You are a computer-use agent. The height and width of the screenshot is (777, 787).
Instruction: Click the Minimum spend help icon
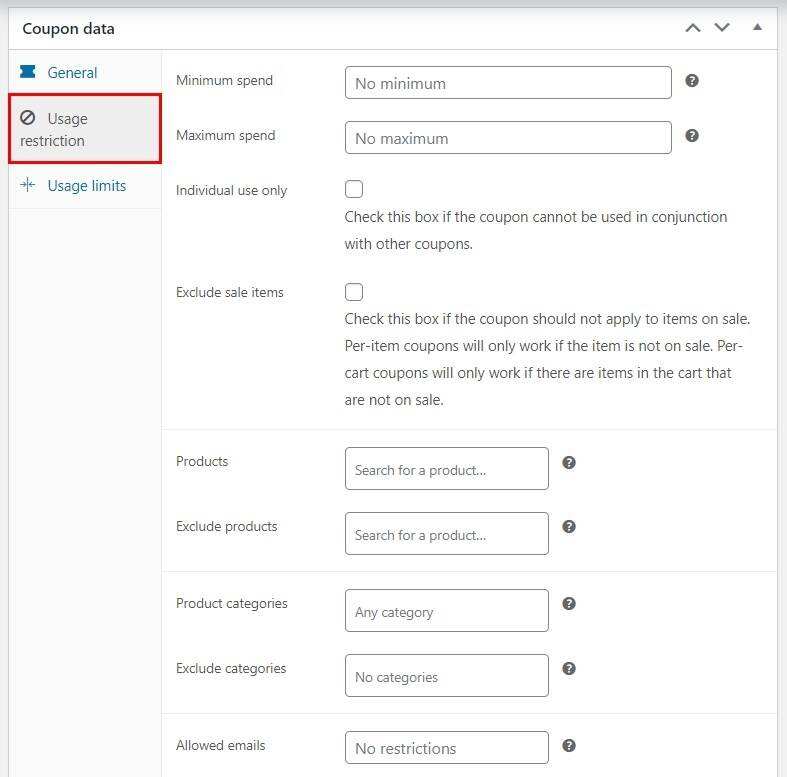pos(692,80)
